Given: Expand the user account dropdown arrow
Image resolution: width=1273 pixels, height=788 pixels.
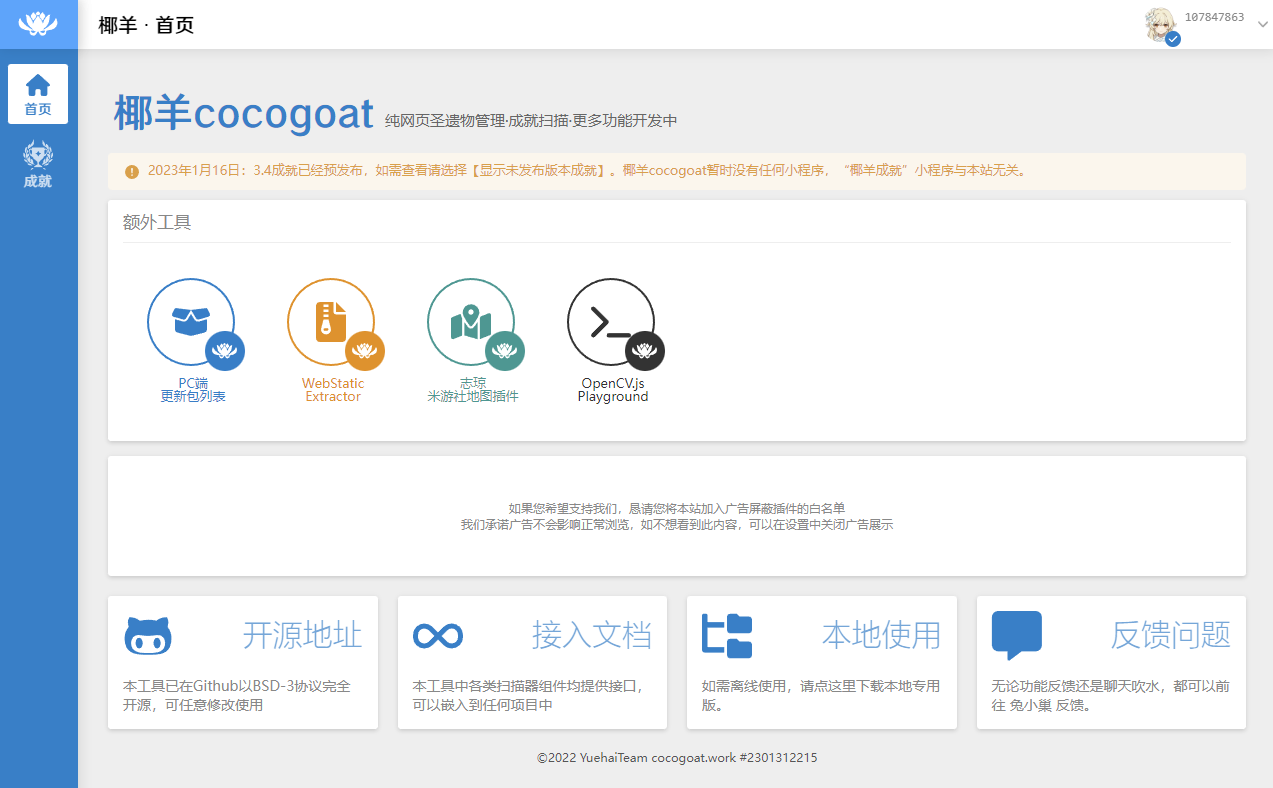Looking at the screenshot, I should pos(1262,25).
